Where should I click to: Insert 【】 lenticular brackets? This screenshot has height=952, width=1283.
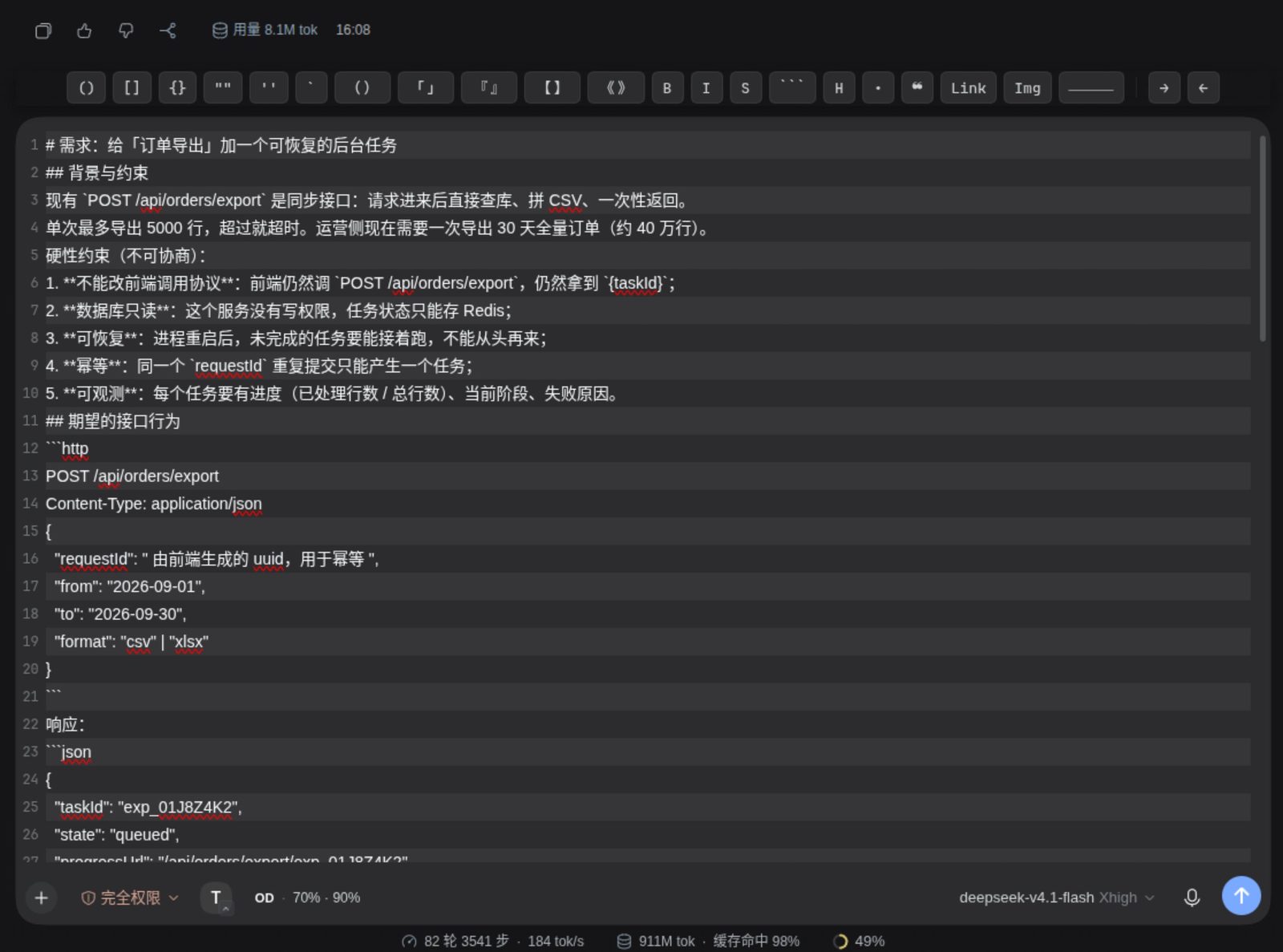pos(552,87)
